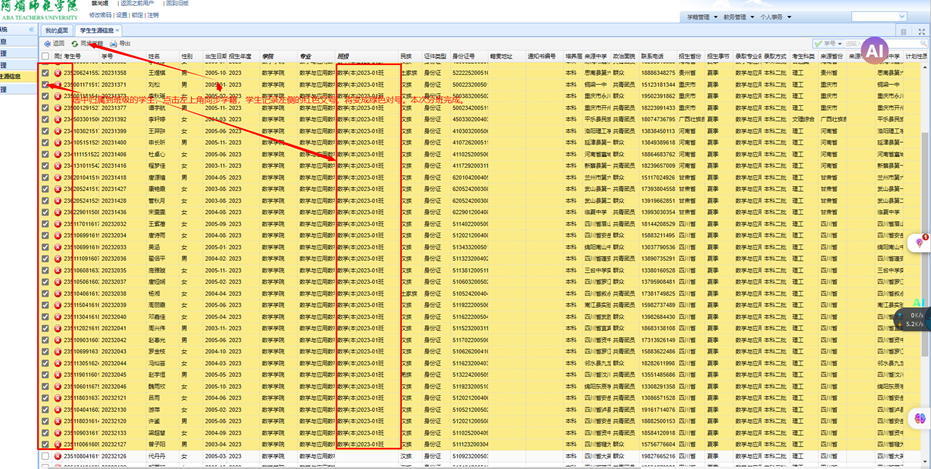The width and height of the screenshot is (931, 469).
Task: Click the red X status icon for 20231406
Action: click(x=58, y=154)
